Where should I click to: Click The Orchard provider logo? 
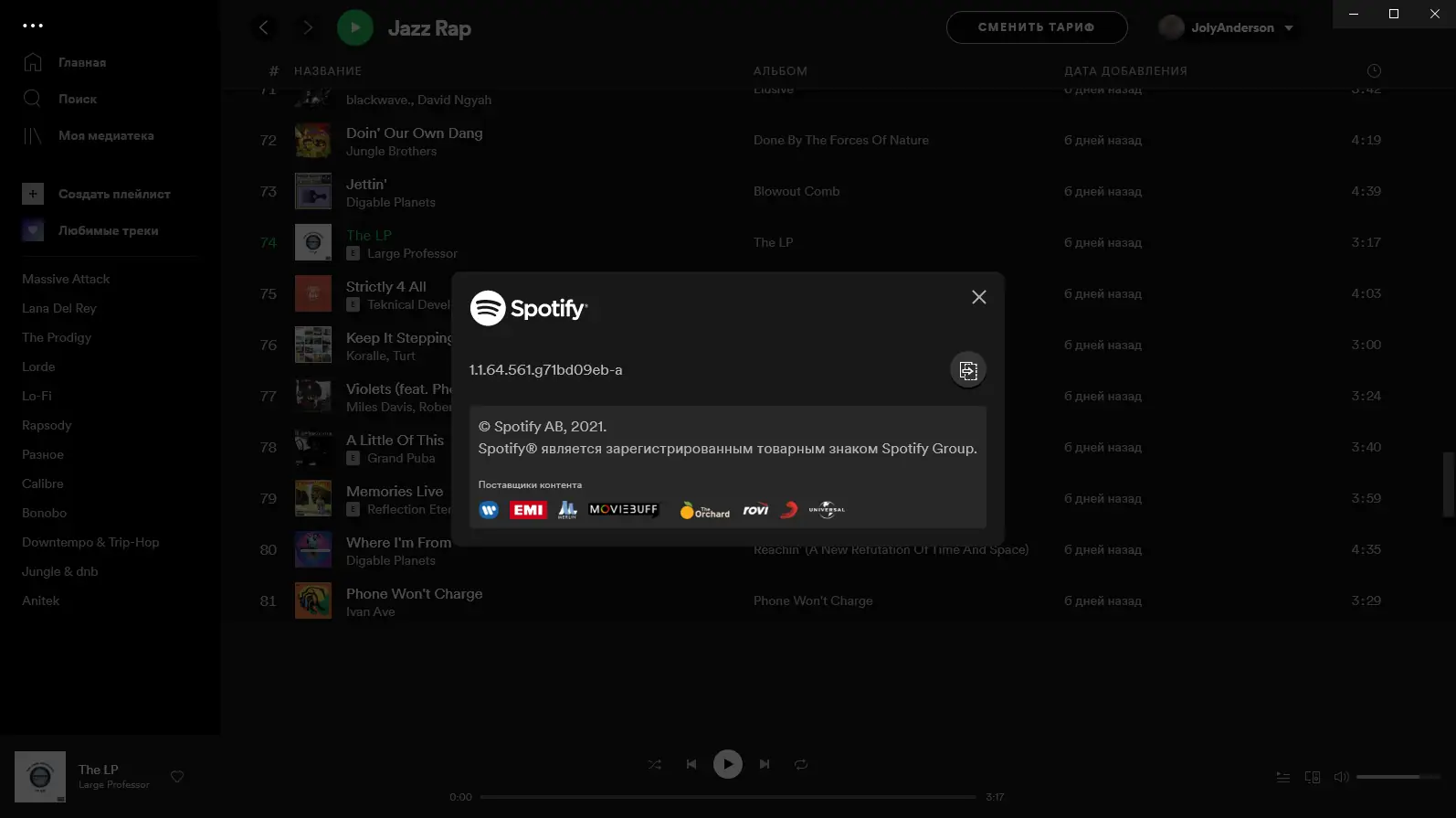[704, 510]
